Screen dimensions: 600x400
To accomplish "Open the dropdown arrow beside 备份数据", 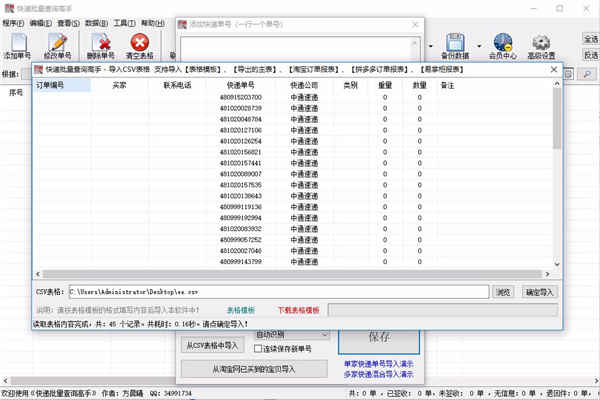I will pyautogui.click(x=479, y=46).
